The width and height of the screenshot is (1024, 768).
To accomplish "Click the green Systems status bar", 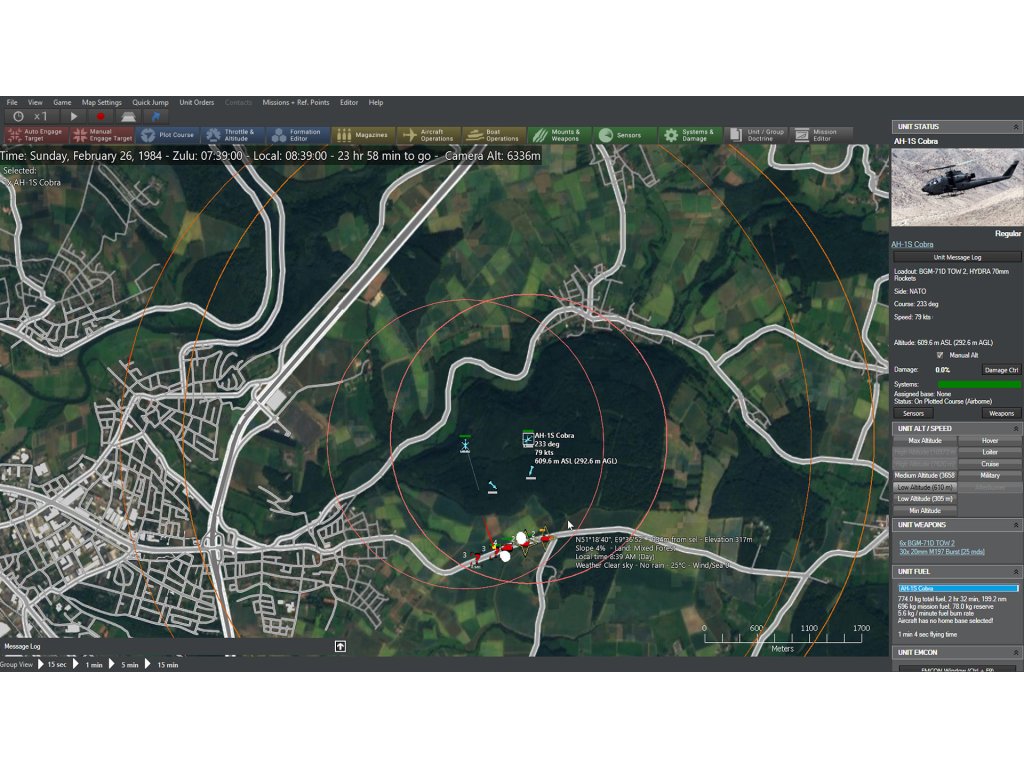I will point(979,385).
